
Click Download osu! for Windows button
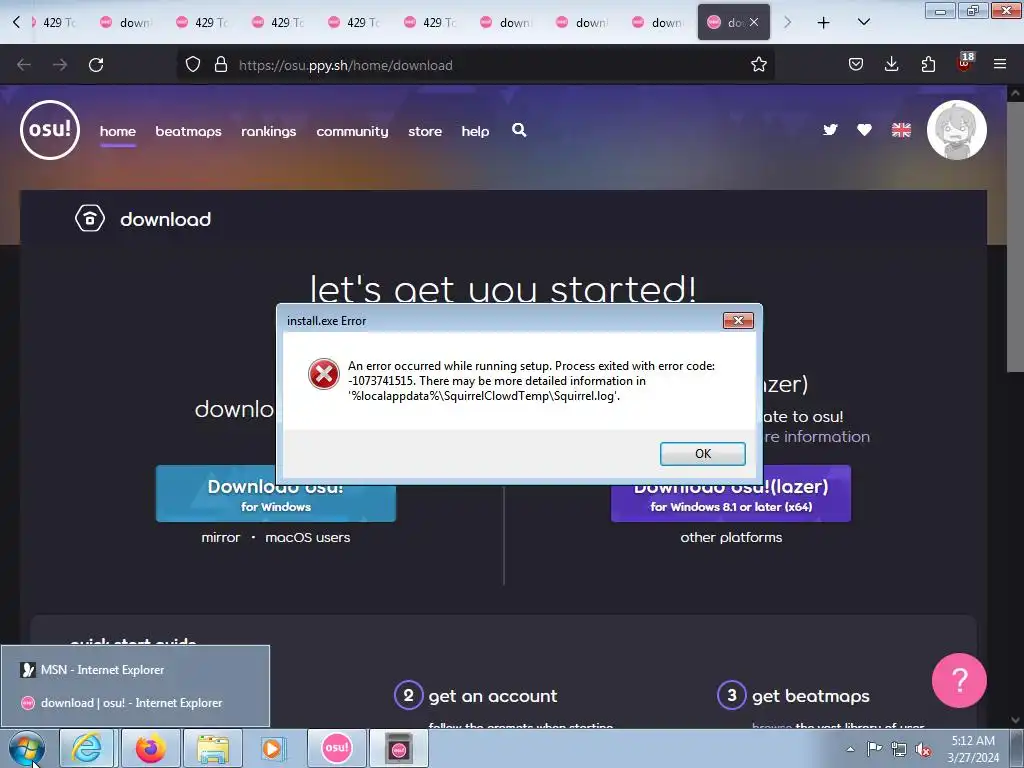276,494
